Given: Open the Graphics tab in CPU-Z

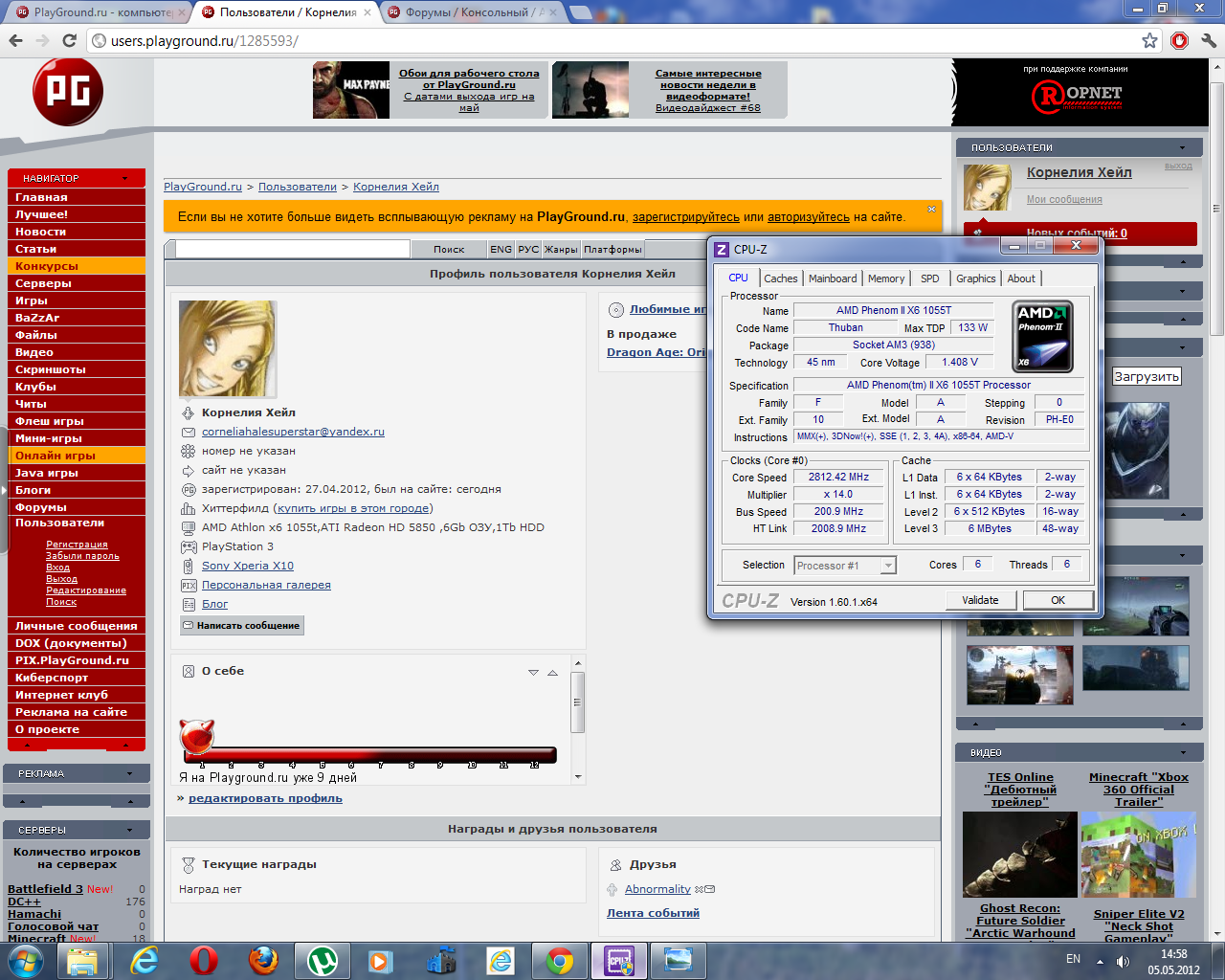Looking at the screenshot, I should (976, 278).
